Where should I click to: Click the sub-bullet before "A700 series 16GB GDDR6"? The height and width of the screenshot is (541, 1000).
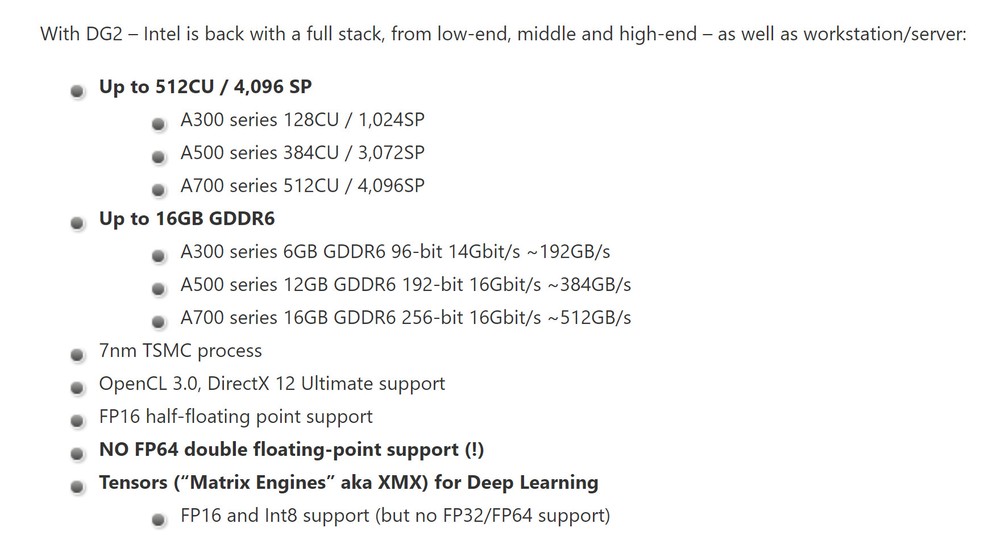click(158, 322)
